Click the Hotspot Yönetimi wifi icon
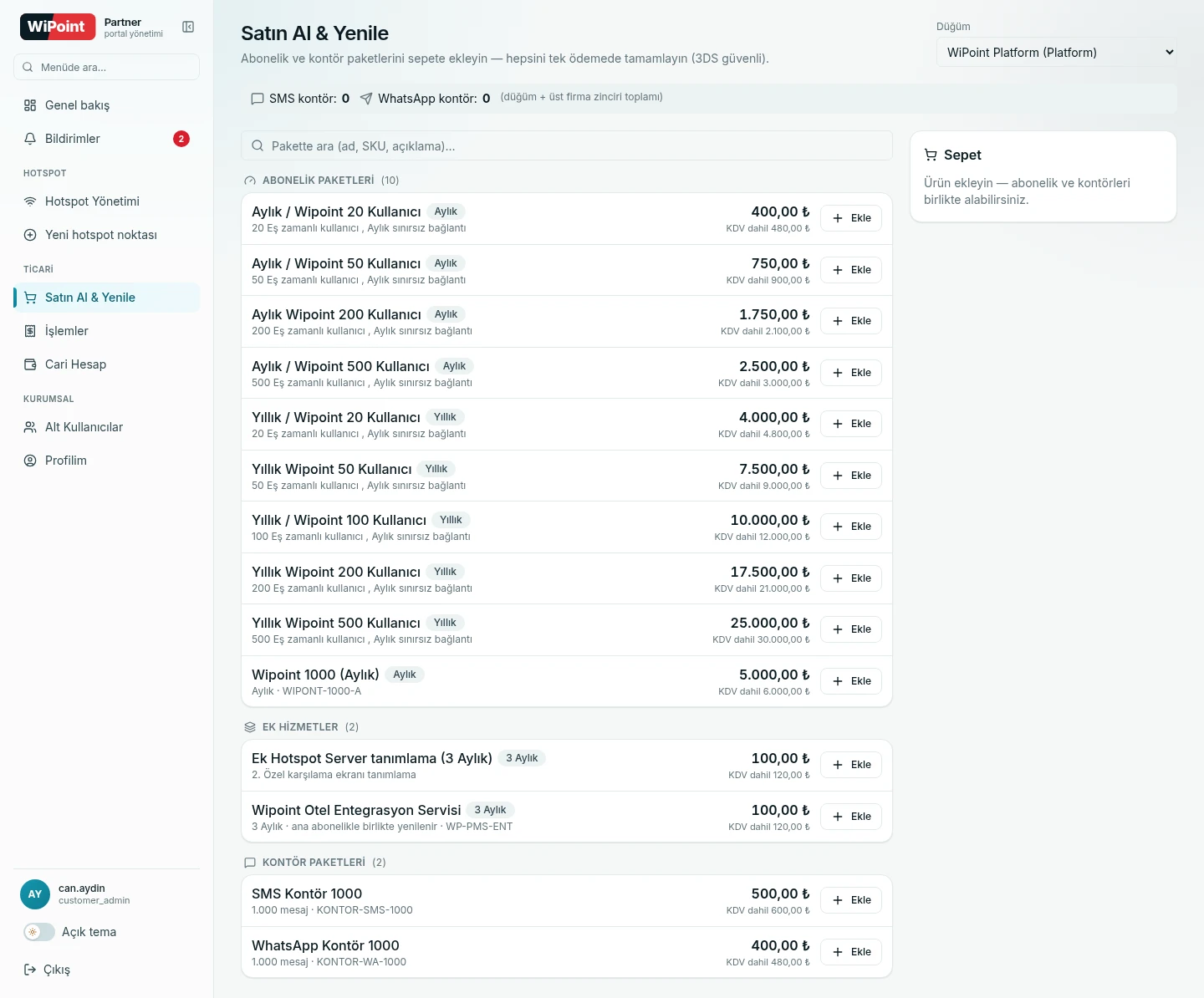Screen dimensions: 1204x998 pos(30,201)
